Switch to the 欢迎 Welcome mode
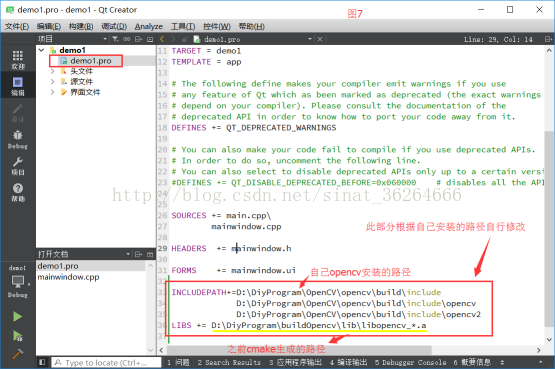 point(18,59)
